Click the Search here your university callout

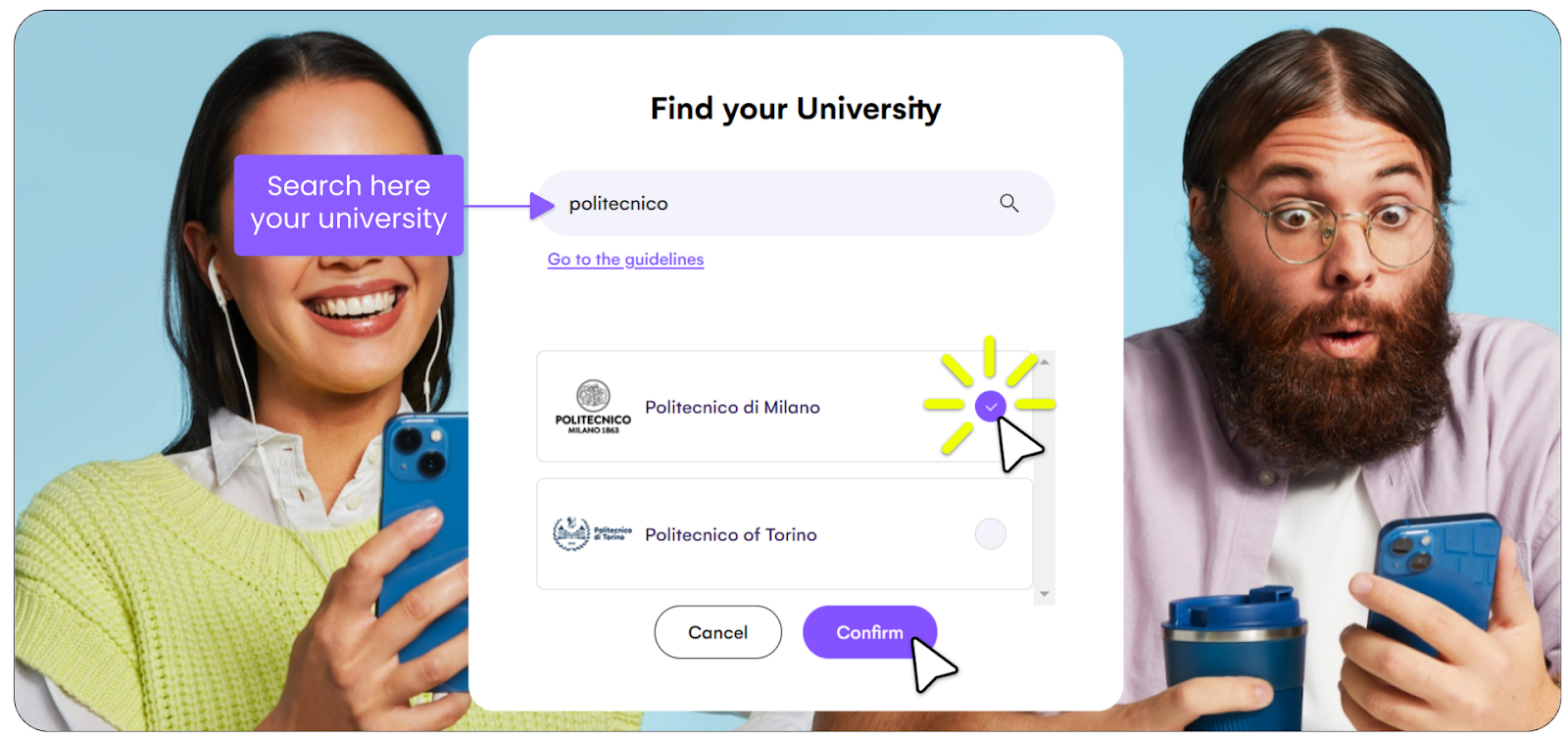pos(349,205)
